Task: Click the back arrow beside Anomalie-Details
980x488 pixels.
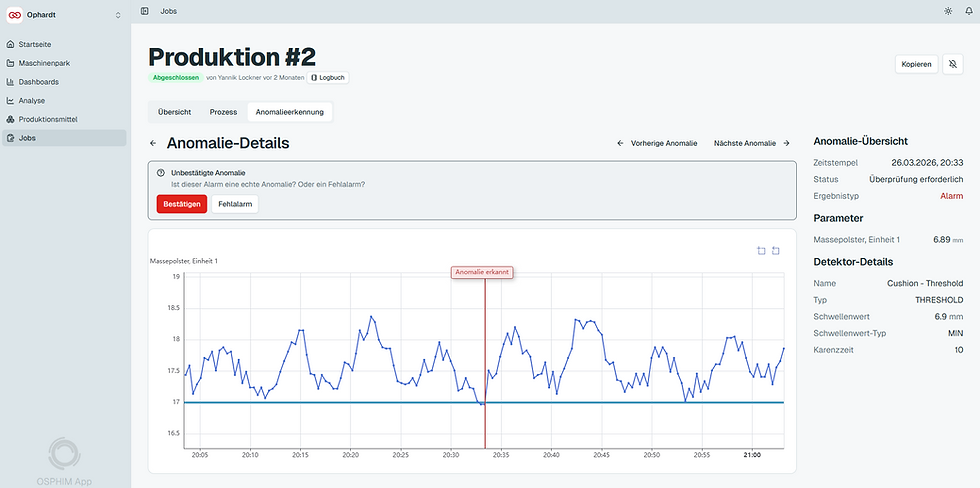Action: coord(153,143)
